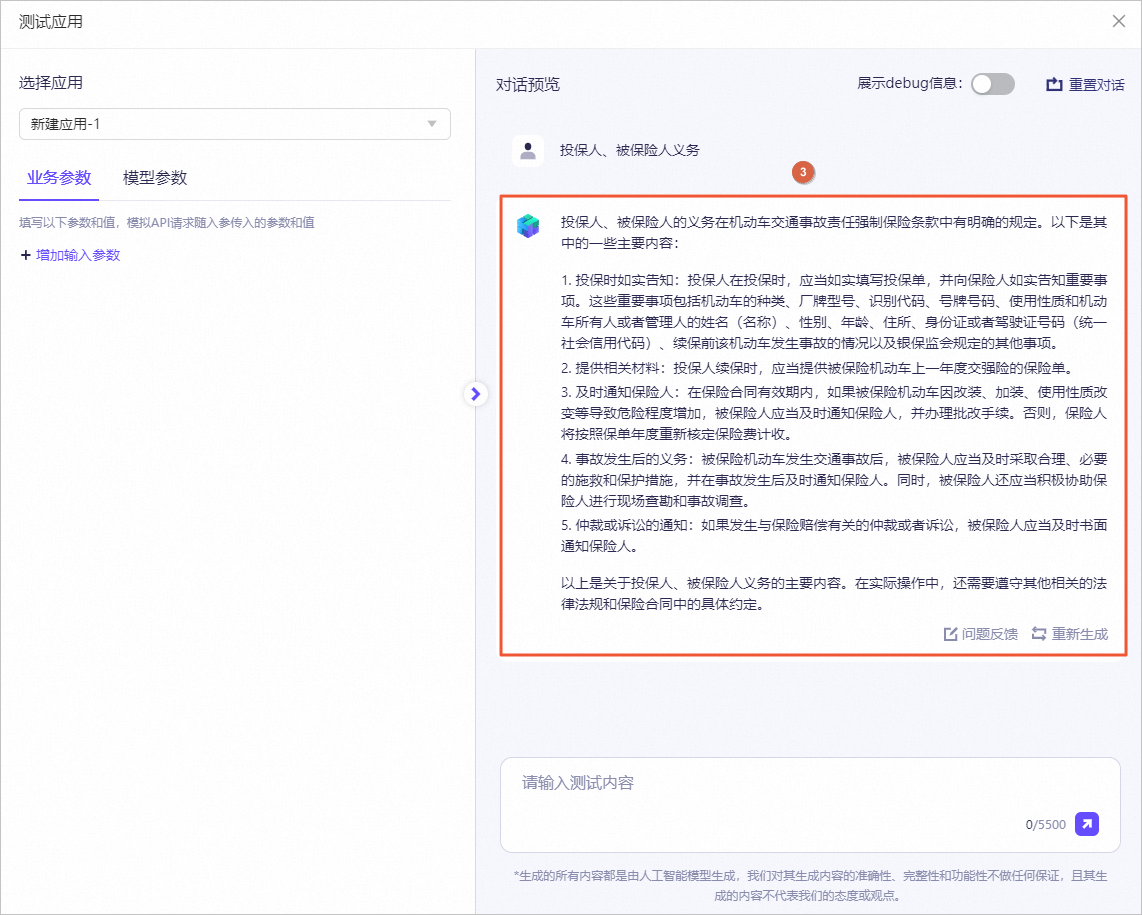Click the 选择应用 label

tap(51, 83)
